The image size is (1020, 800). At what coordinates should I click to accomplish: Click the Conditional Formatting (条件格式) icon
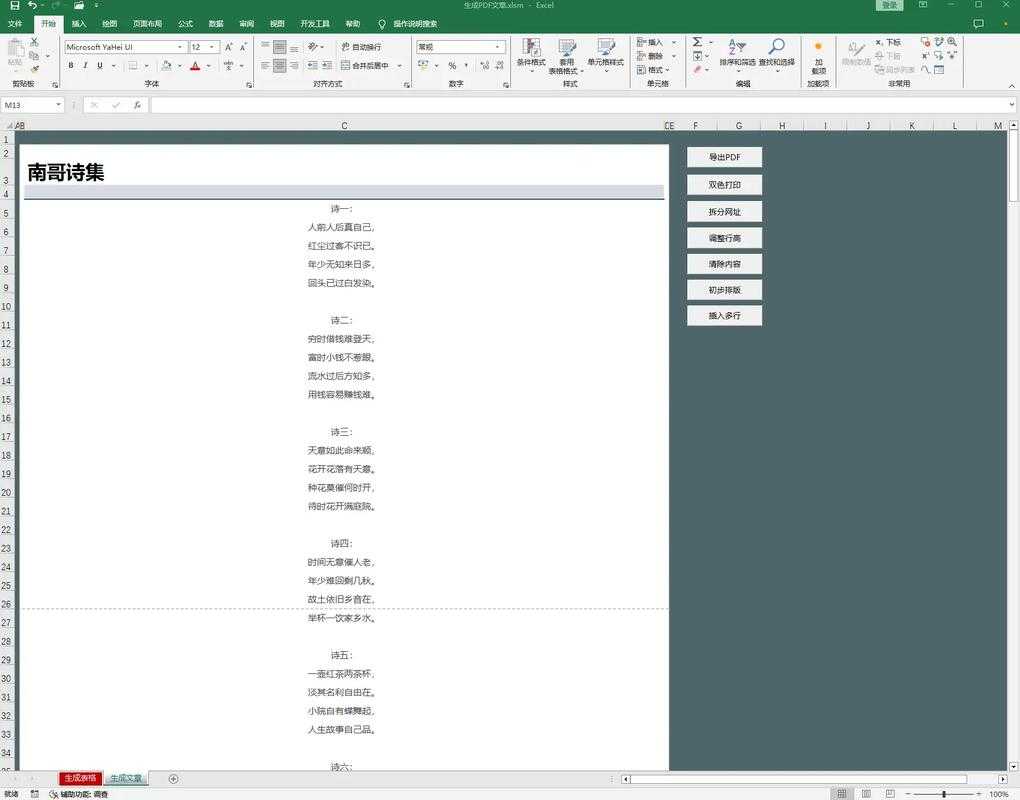tap(531, 49)
